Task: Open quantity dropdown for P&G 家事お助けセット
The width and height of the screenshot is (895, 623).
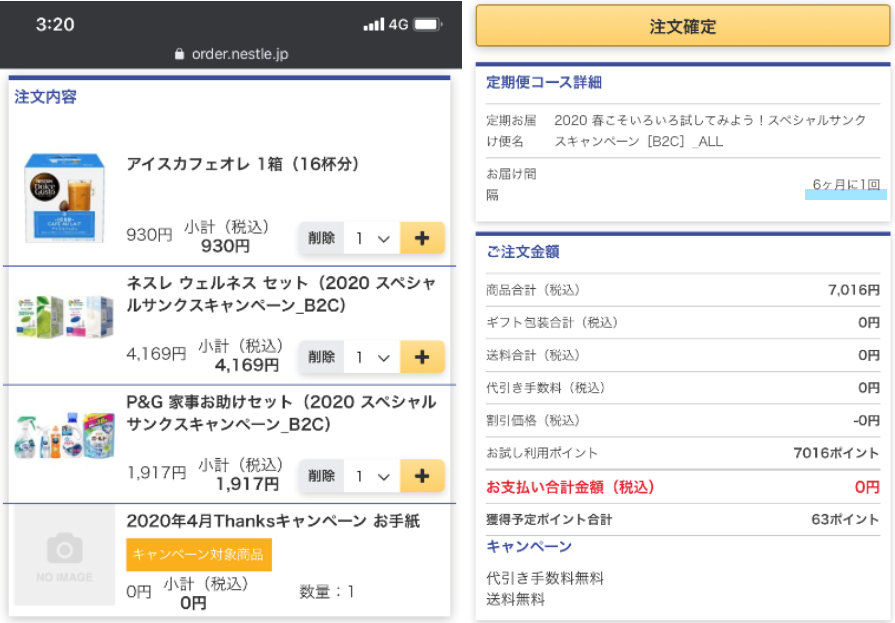Action: point(372,476)
